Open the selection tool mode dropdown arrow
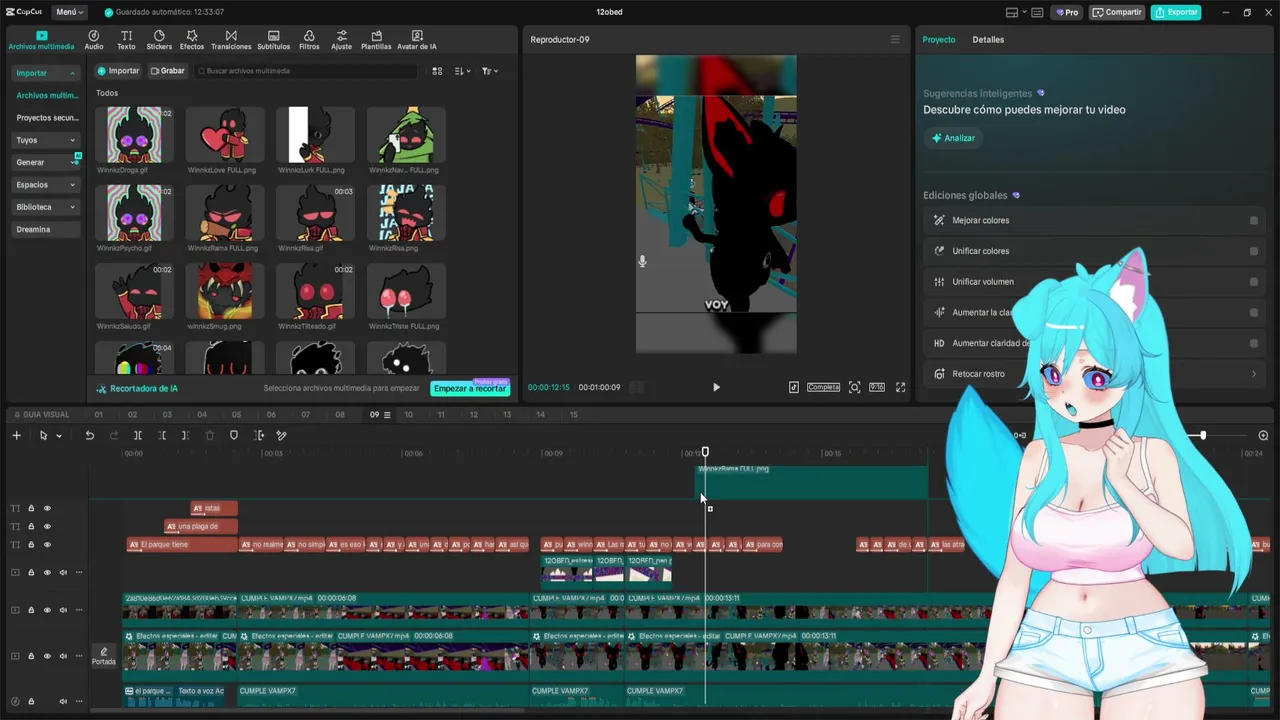 click(59, 436)
